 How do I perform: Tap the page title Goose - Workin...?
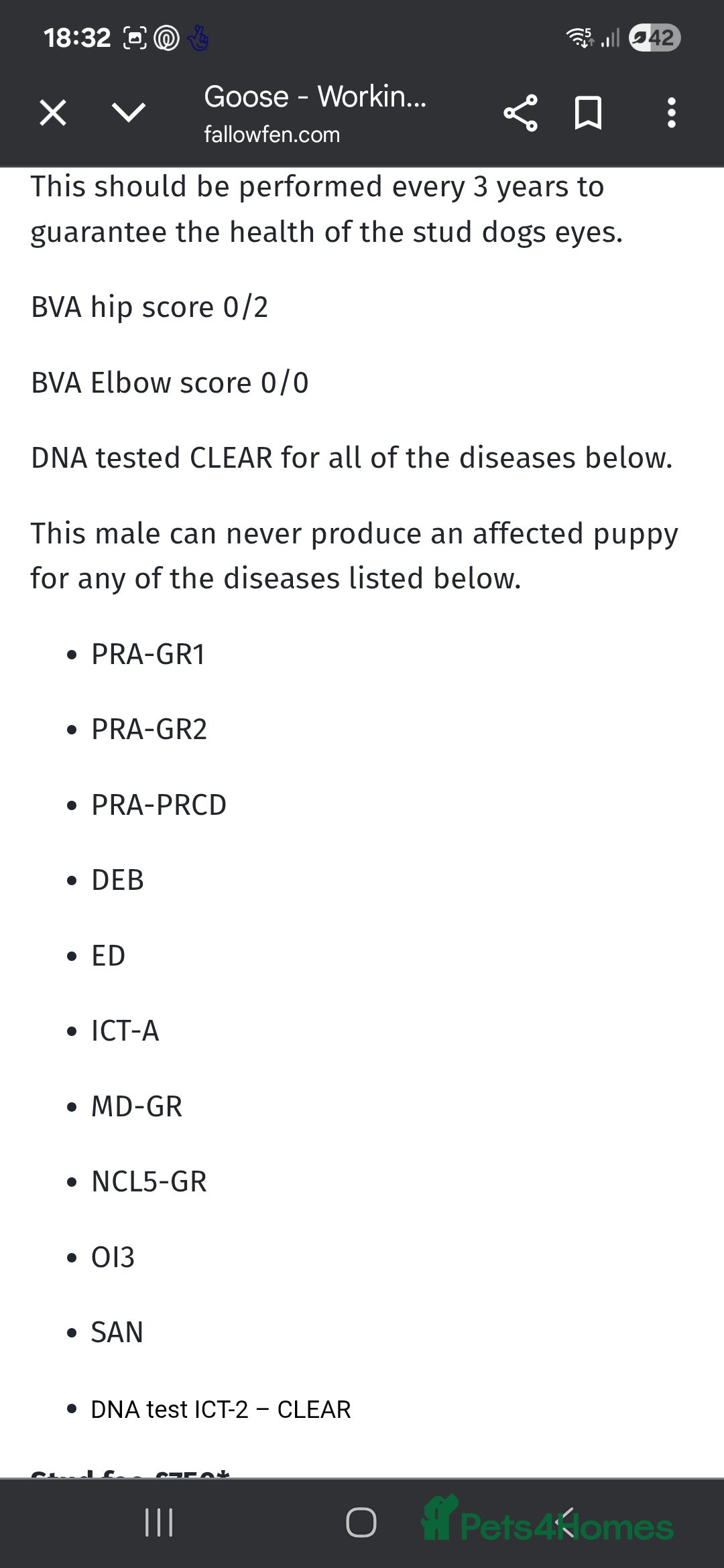(315, 96)
